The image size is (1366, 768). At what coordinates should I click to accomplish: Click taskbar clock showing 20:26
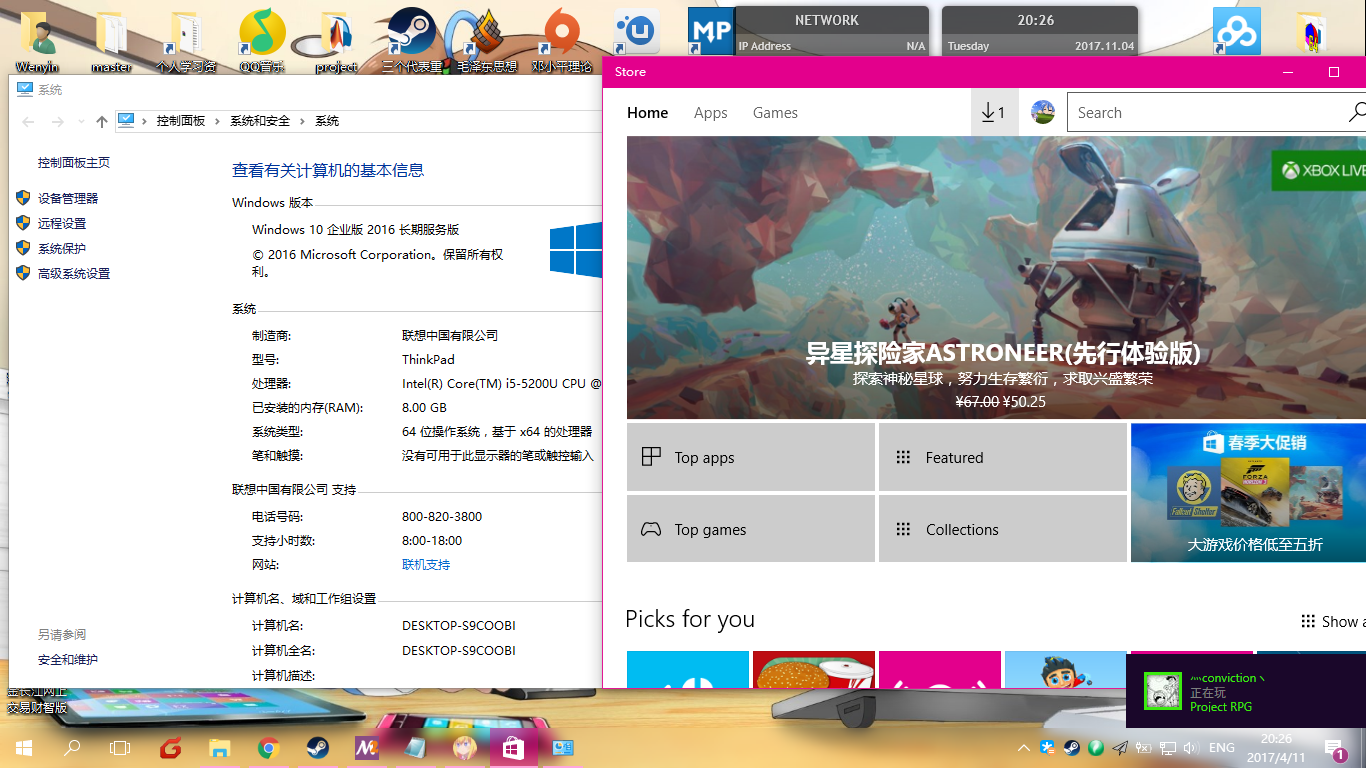click(1276, 748)
